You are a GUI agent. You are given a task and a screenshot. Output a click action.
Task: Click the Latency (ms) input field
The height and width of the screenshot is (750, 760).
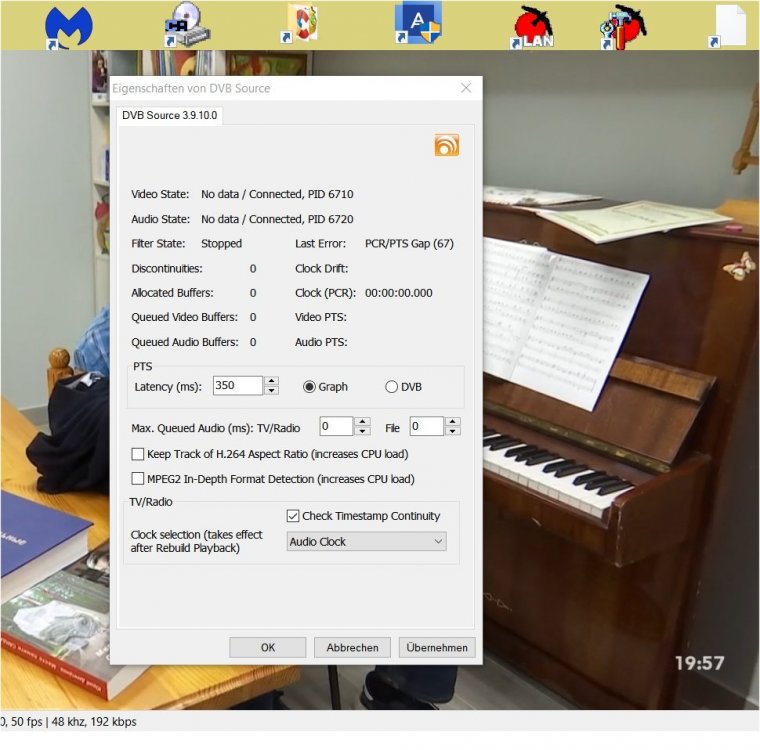tap(237, 386)
